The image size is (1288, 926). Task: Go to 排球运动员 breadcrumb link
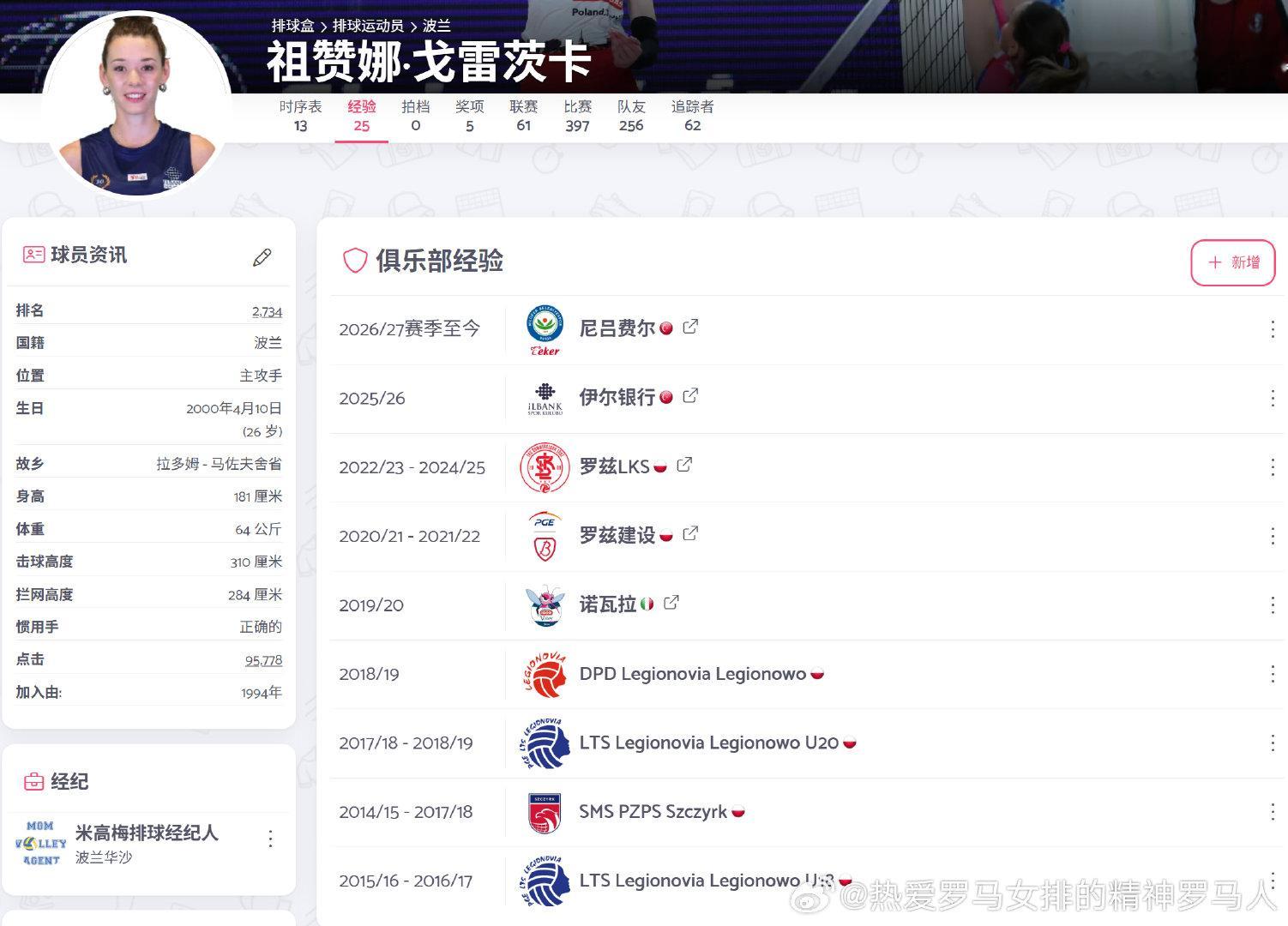tap(368, 26)
